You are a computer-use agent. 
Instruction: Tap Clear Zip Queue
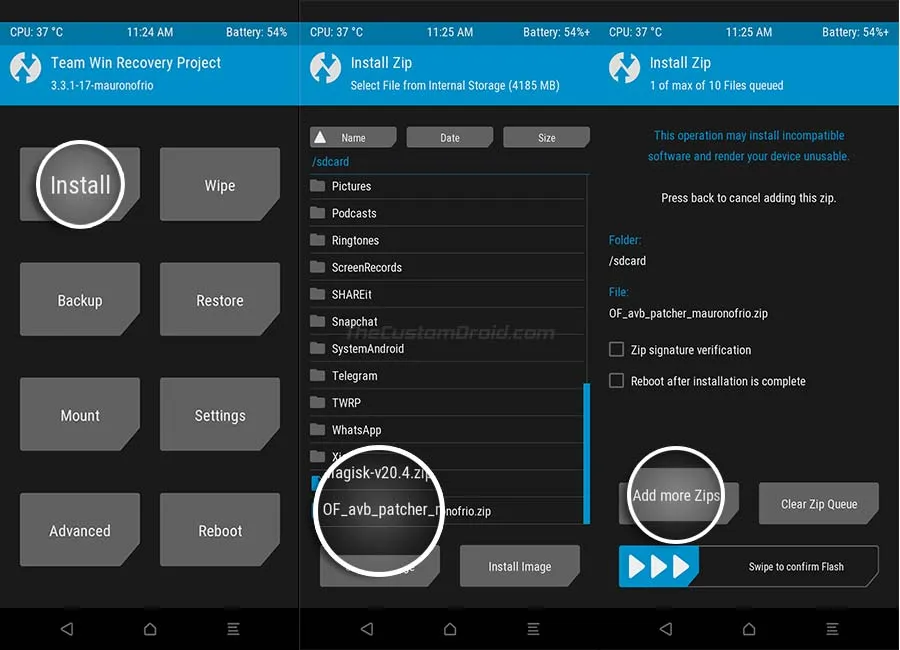click(x=818, y=504)
